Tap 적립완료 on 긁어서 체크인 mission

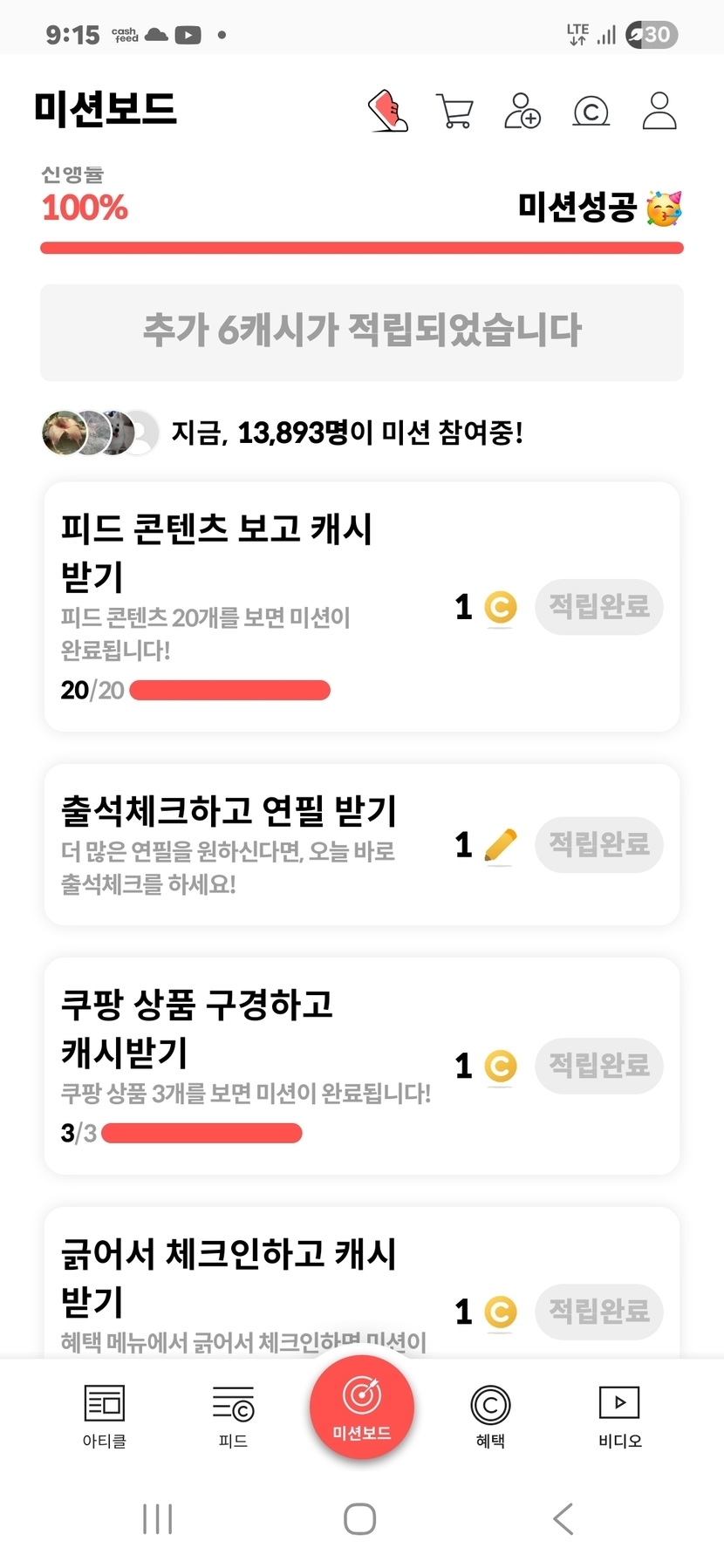click(598, 1312)
